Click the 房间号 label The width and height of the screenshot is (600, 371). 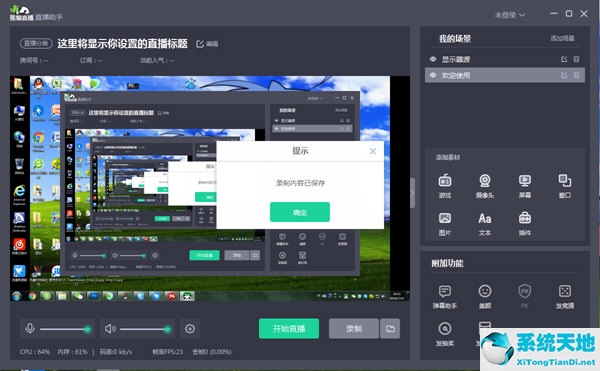click(34, 60)
